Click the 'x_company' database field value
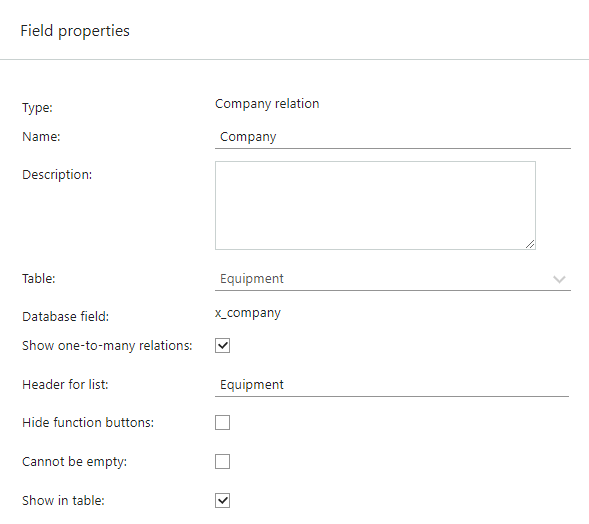 [x=248, y=313]
